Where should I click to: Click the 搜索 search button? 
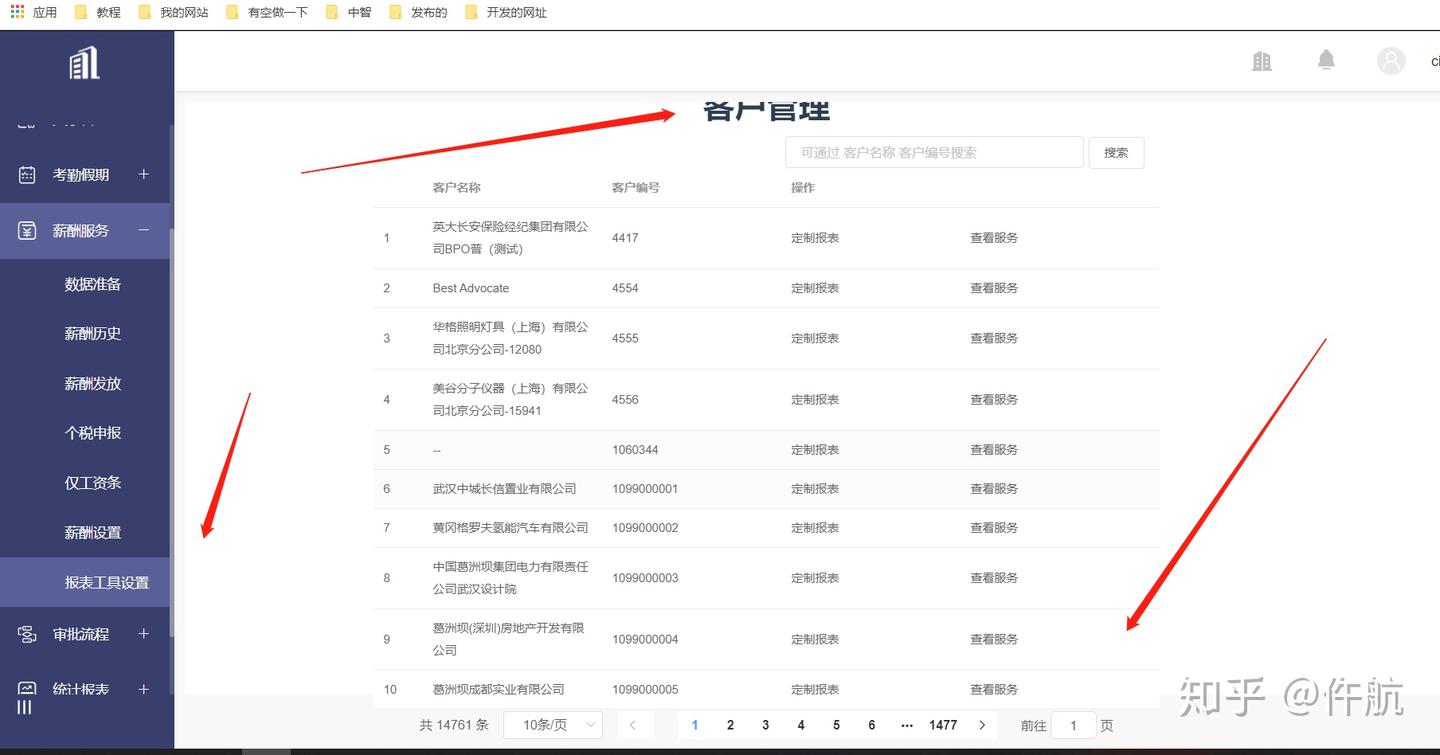click(x=1116, y=153)
